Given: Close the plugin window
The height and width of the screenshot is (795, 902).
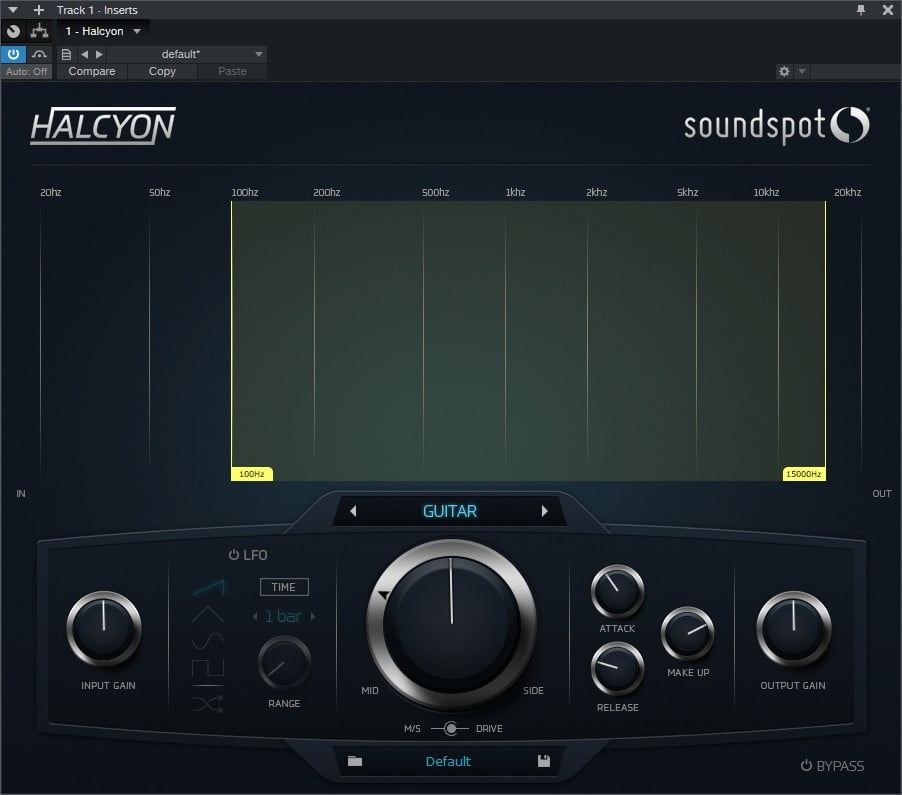Looking at the screenshot, I should [888, 10].
